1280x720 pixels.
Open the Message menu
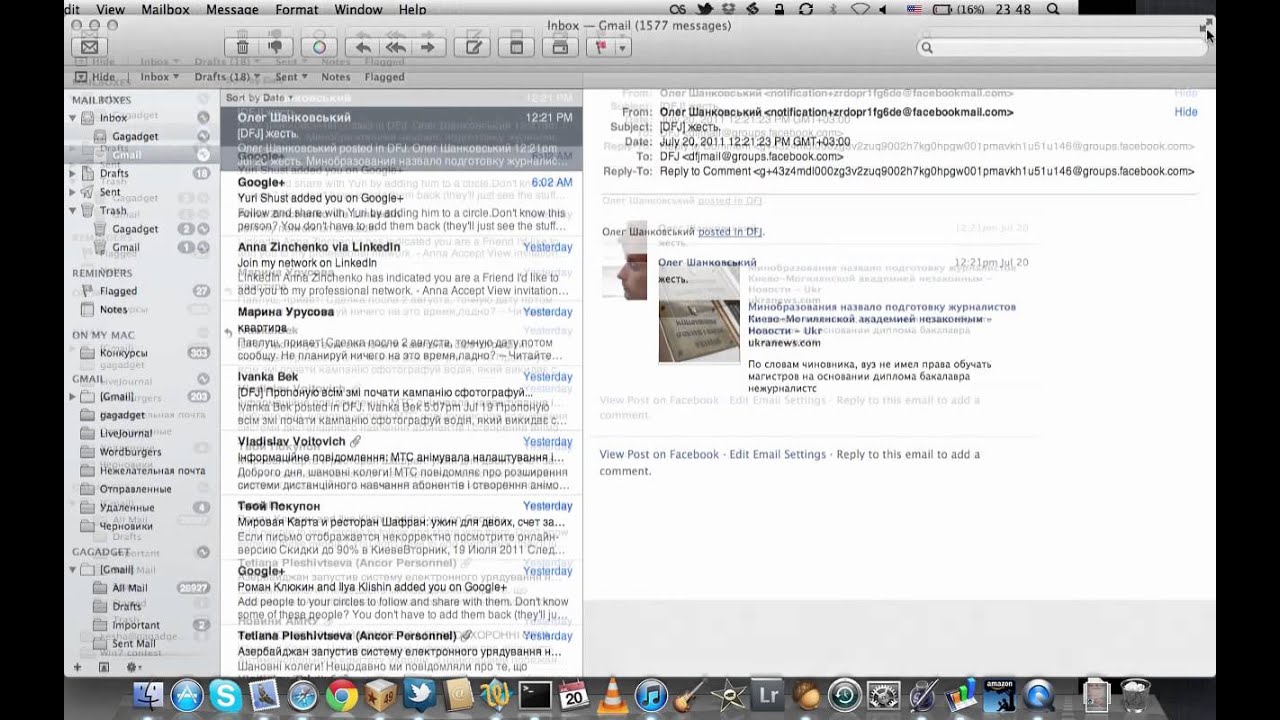232,9
